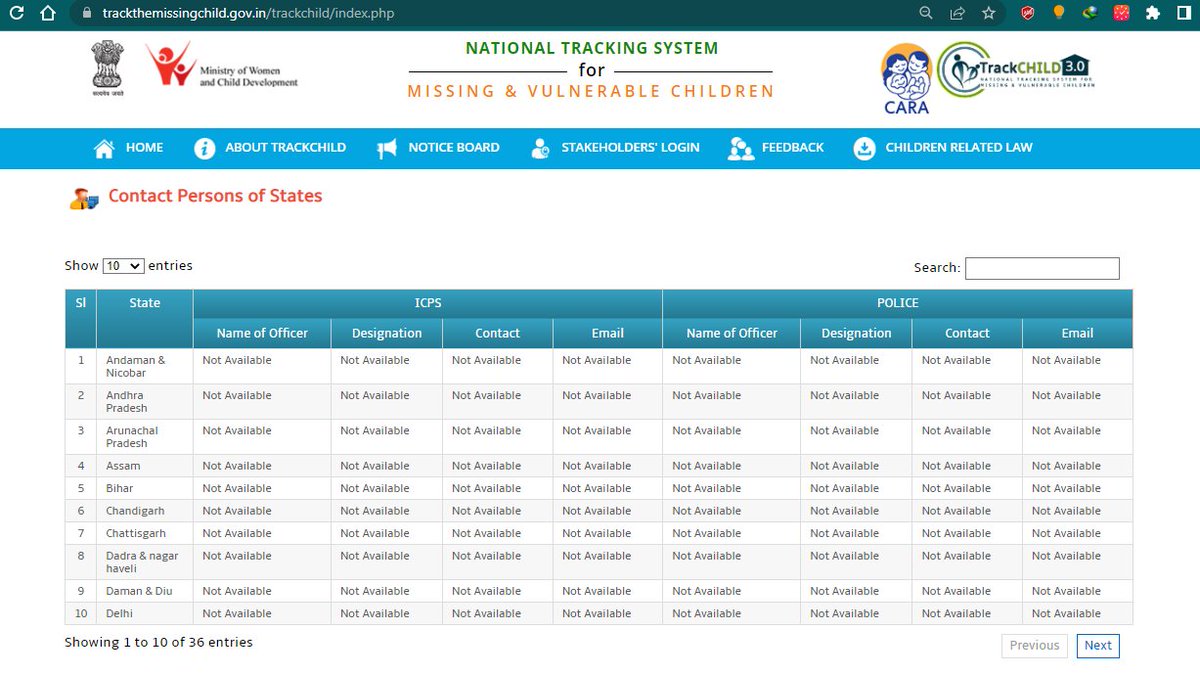The height and width of the screenshot is (675, 1200).
Task: Select the Bihar state cell
Action: point(145,488)
